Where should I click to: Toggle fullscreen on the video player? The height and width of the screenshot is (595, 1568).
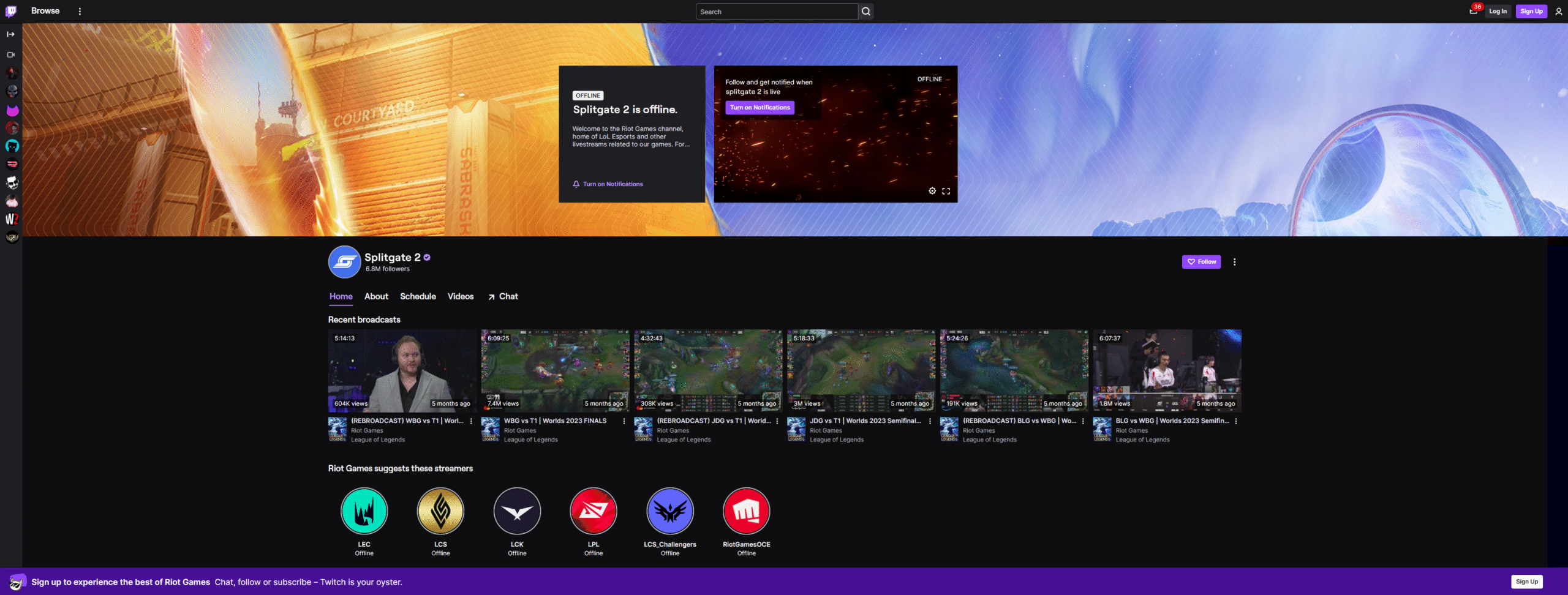946,191
